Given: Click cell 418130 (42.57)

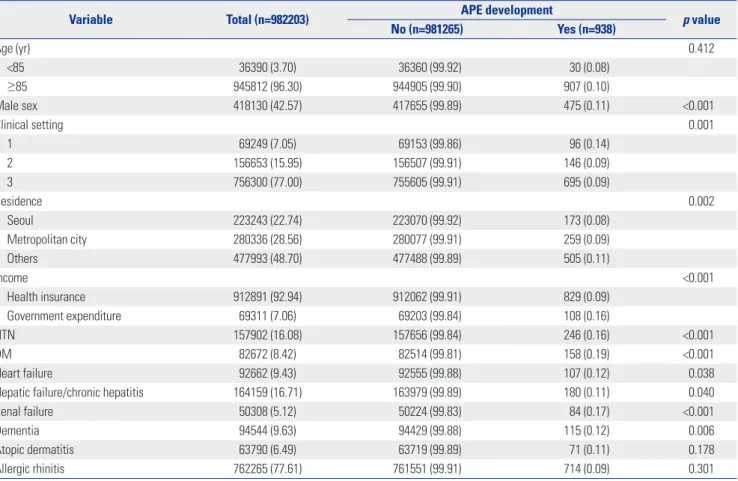Looking at the screenshot, I should [267, 106].
